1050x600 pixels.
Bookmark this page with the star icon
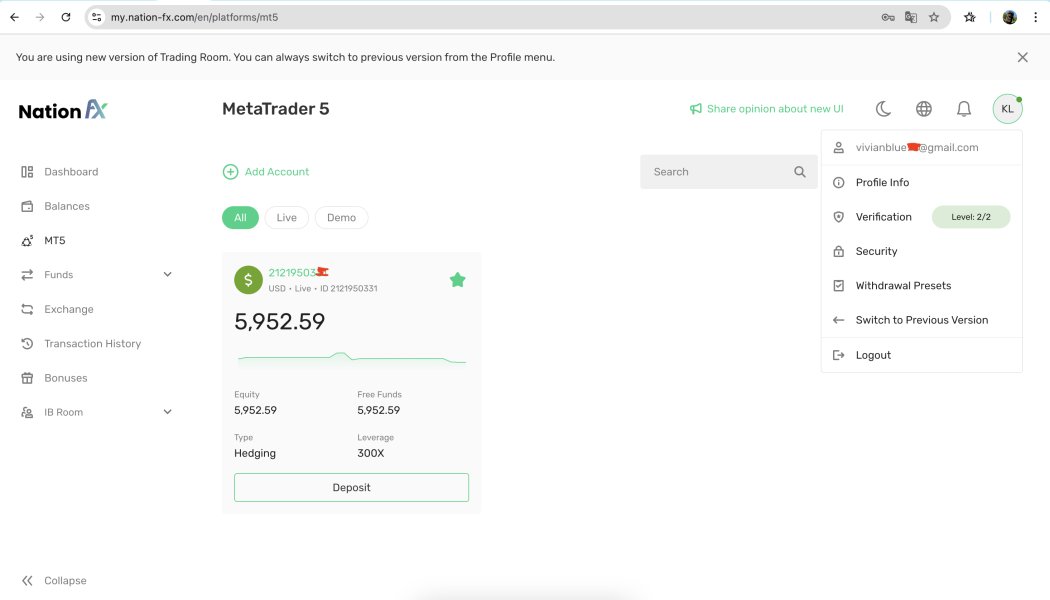coord(933,17)
